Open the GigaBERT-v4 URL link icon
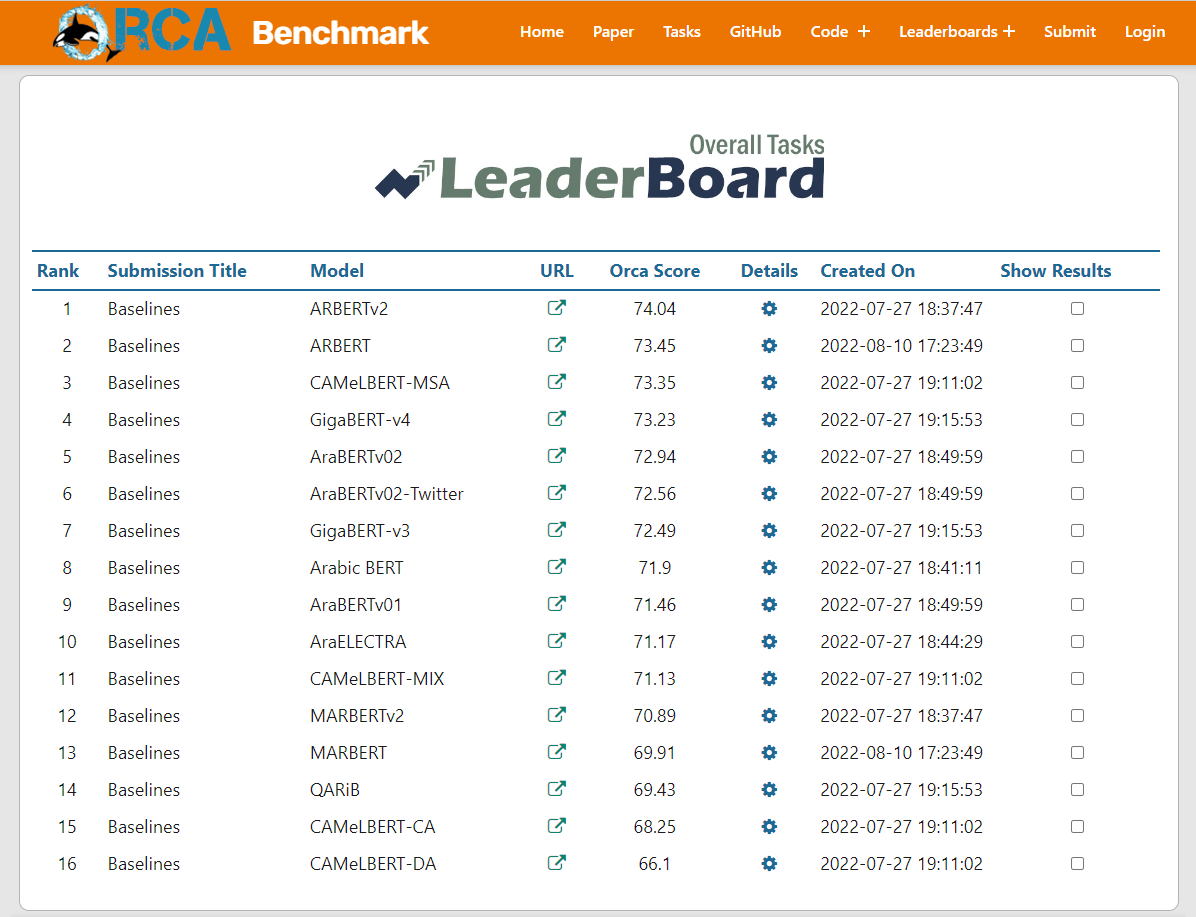This screenshot has height=917, width=1196. coord(557,419)
